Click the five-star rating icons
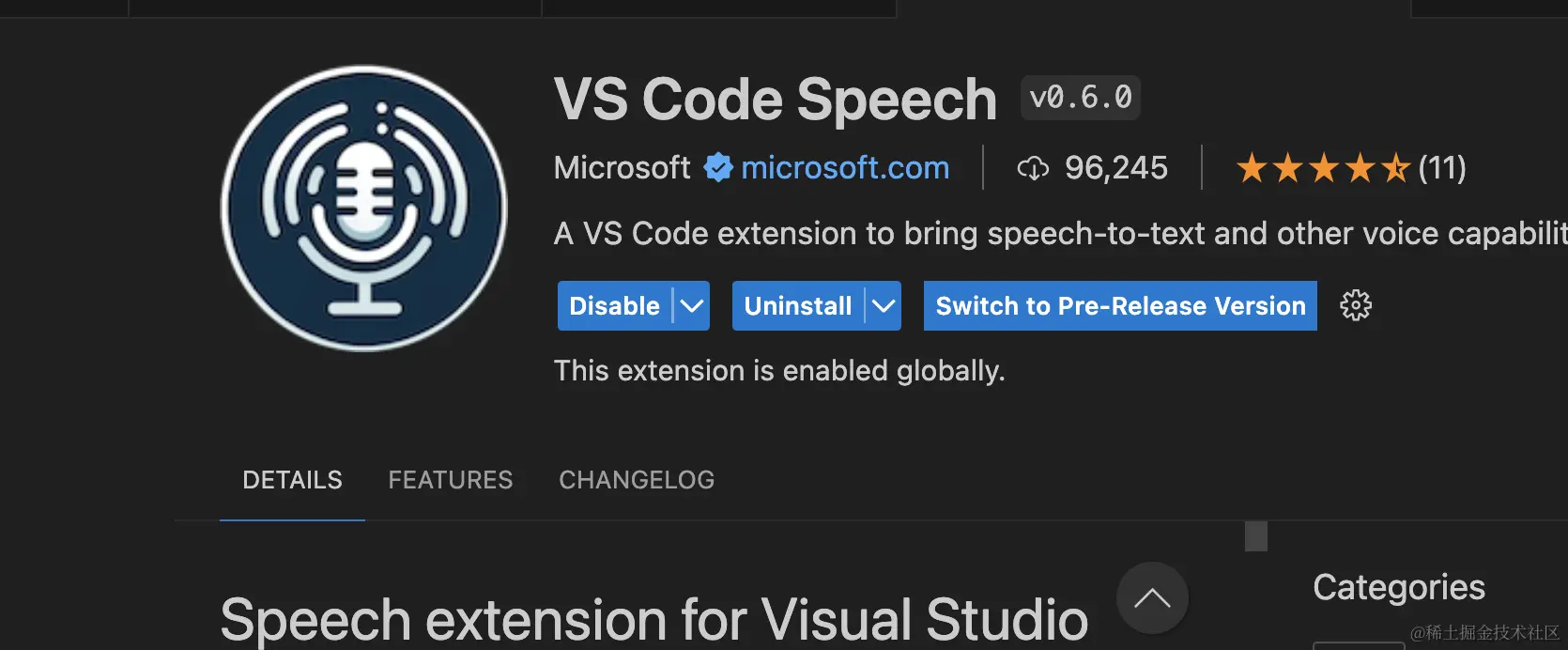Image resolution: width=1568 pixels, height=650 pixels. [x=1323, y=169]
